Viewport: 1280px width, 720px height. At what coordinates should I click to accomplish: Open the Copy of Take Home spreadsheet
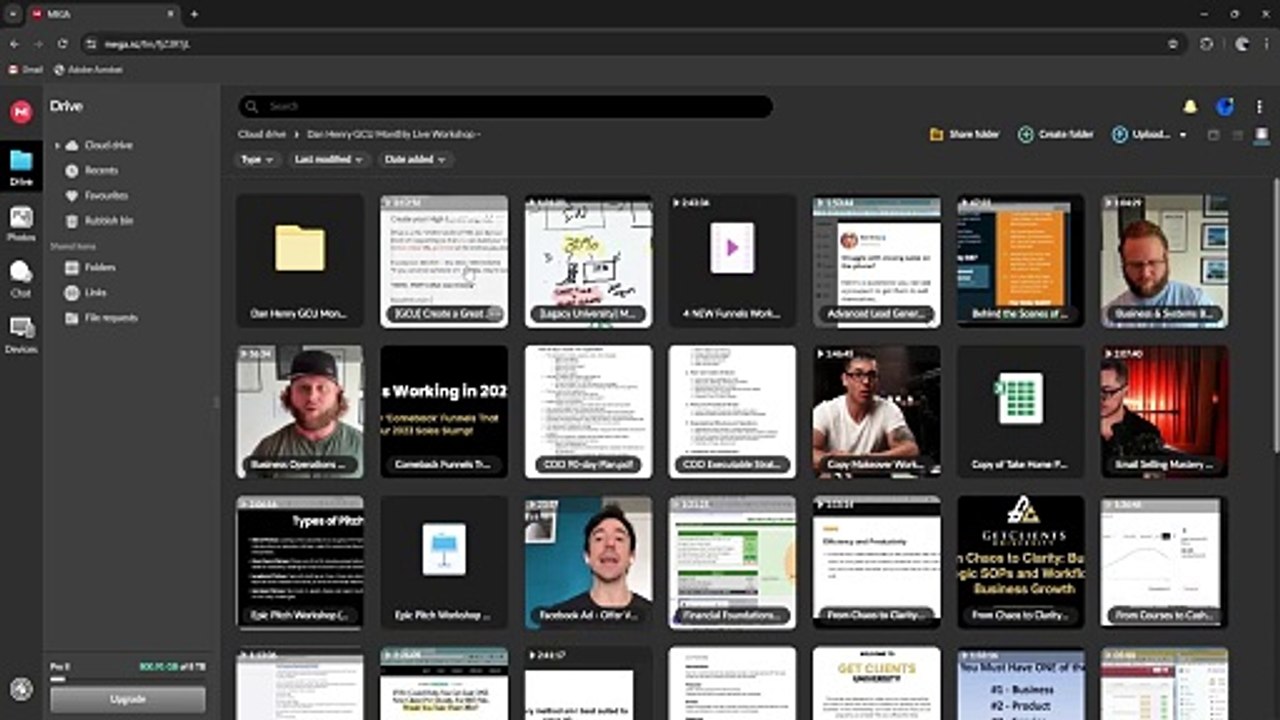(x=1020, y=411)
